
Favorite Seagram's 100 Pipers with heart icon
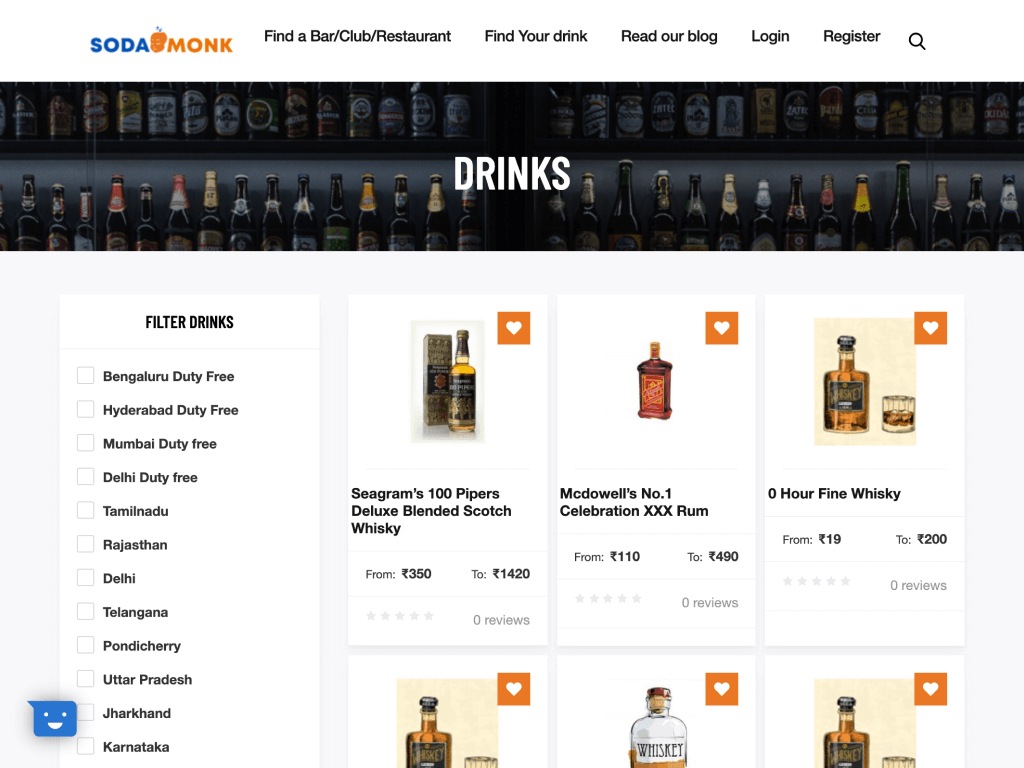tap(514, 328)
